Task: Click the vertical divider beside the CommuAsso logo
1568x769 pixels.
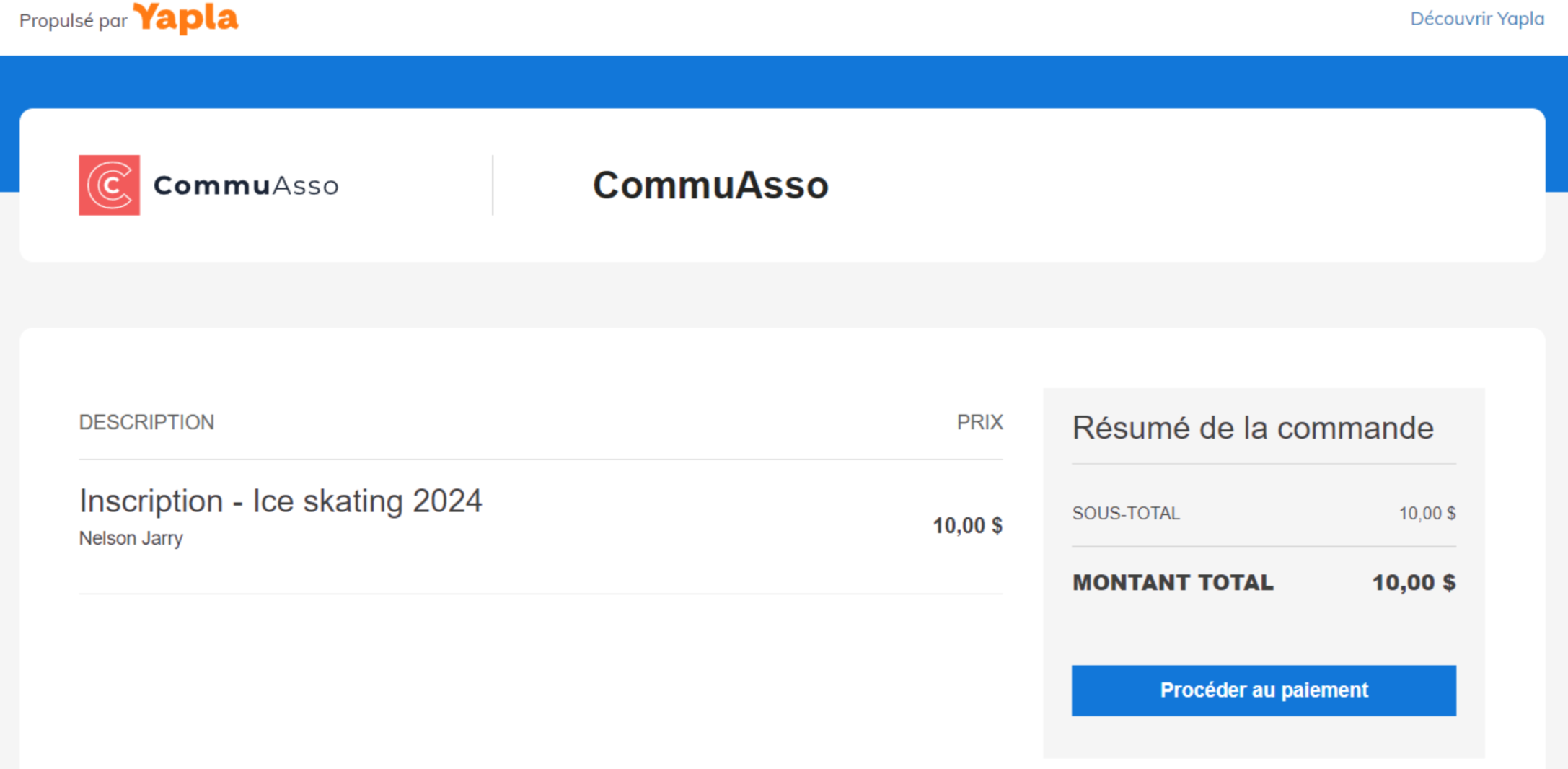Action: [493, 185]
